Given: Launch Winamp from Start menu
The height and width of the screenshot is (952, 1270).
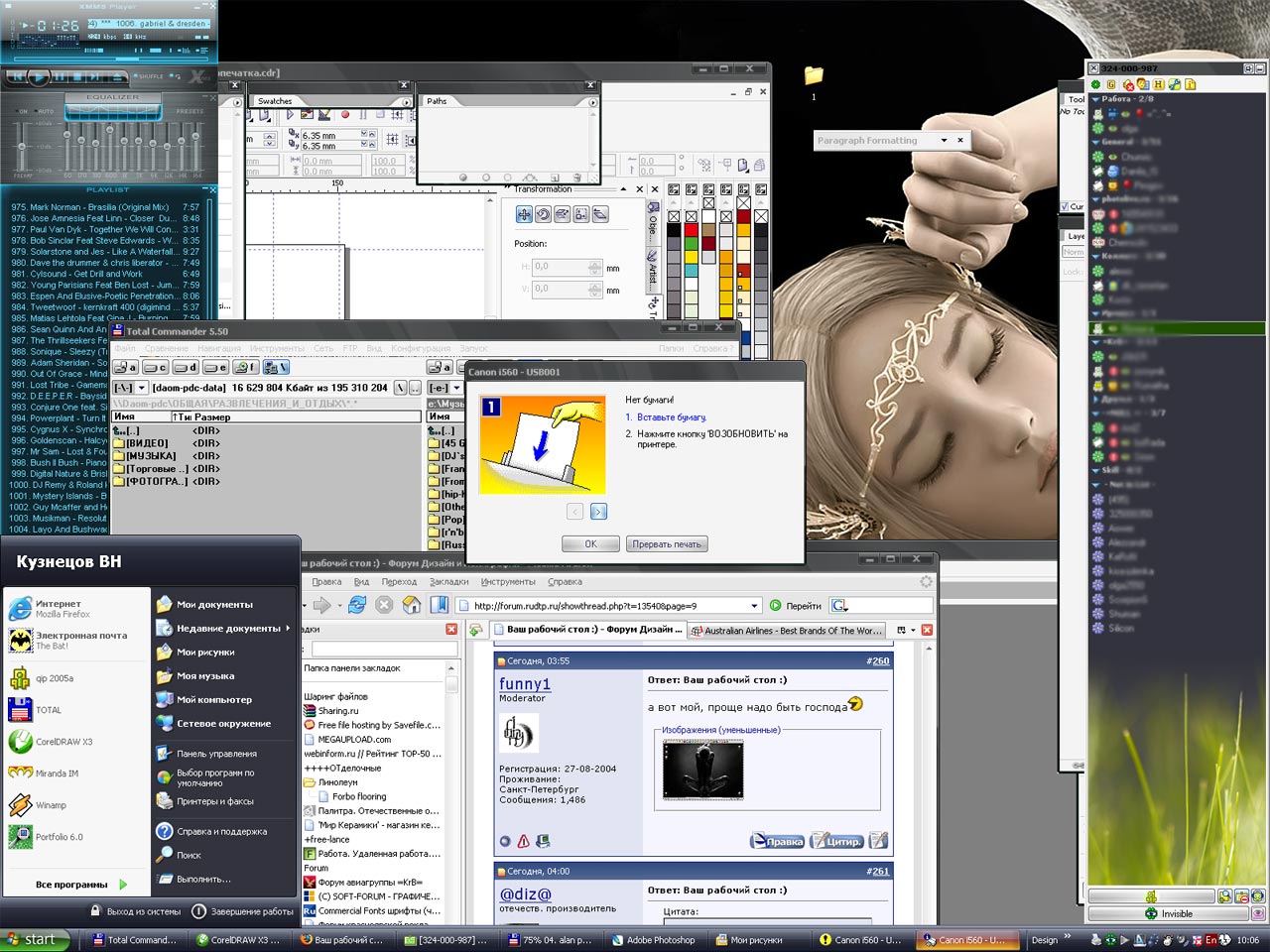Looking at the screenshot, I should [40, 805].
